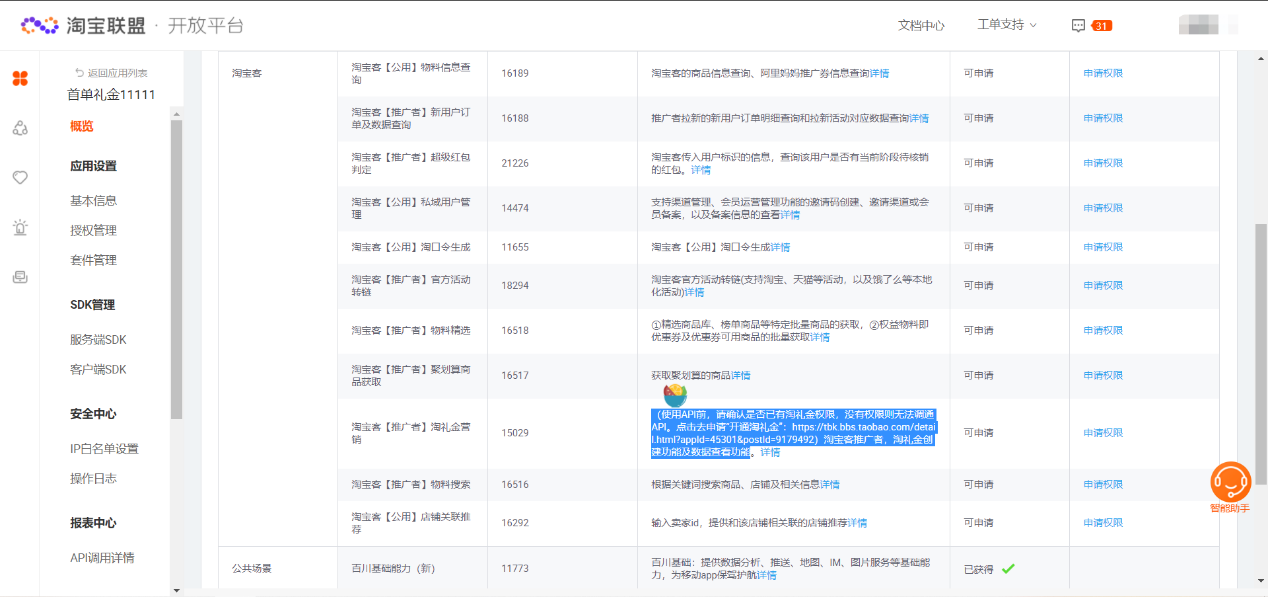Click the 淘宝联盟 logo in the header

83,25
